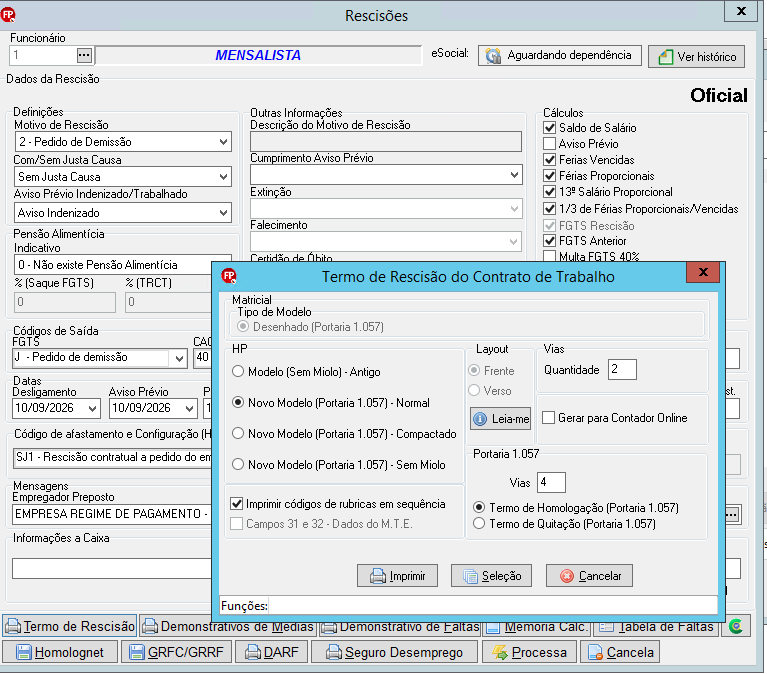
Task: Open Extinção dropdown
Action: (514, 209)
